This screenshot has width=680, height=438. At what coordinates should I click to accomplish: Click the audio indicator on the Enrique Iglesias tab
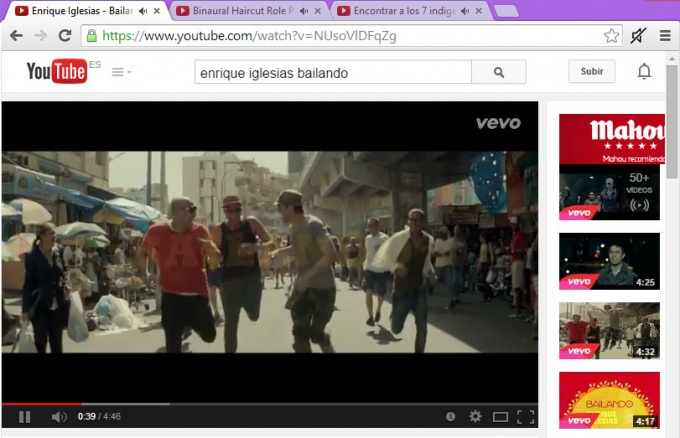[143, 11]
